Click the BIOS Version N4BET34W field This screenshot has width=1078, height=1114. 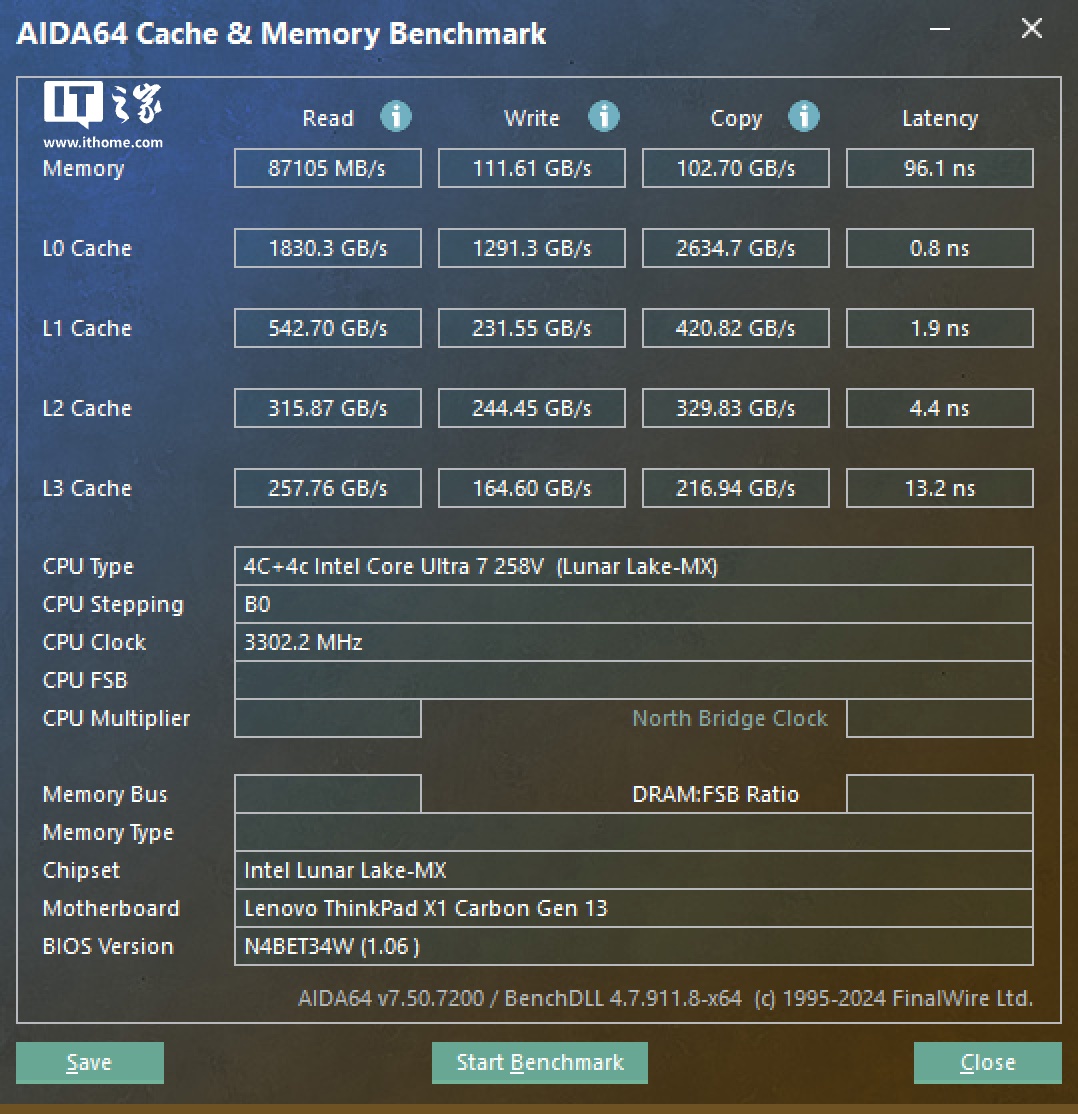coord(633,946)
